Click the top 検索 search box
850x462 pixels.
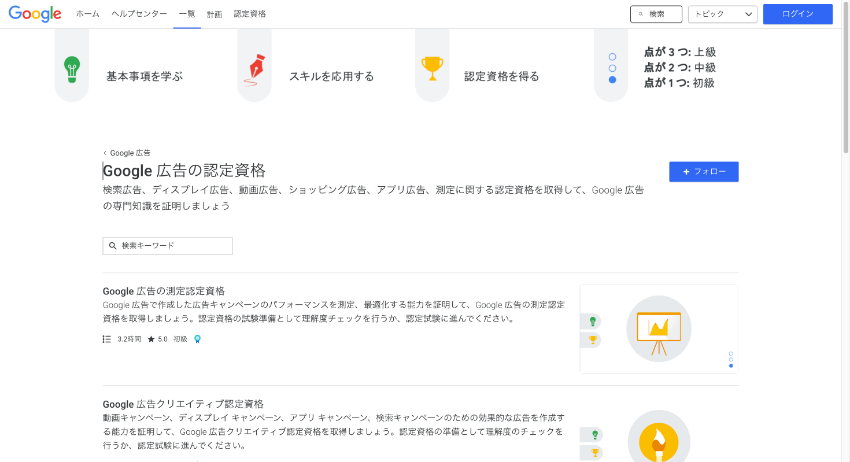click(656, 14)
